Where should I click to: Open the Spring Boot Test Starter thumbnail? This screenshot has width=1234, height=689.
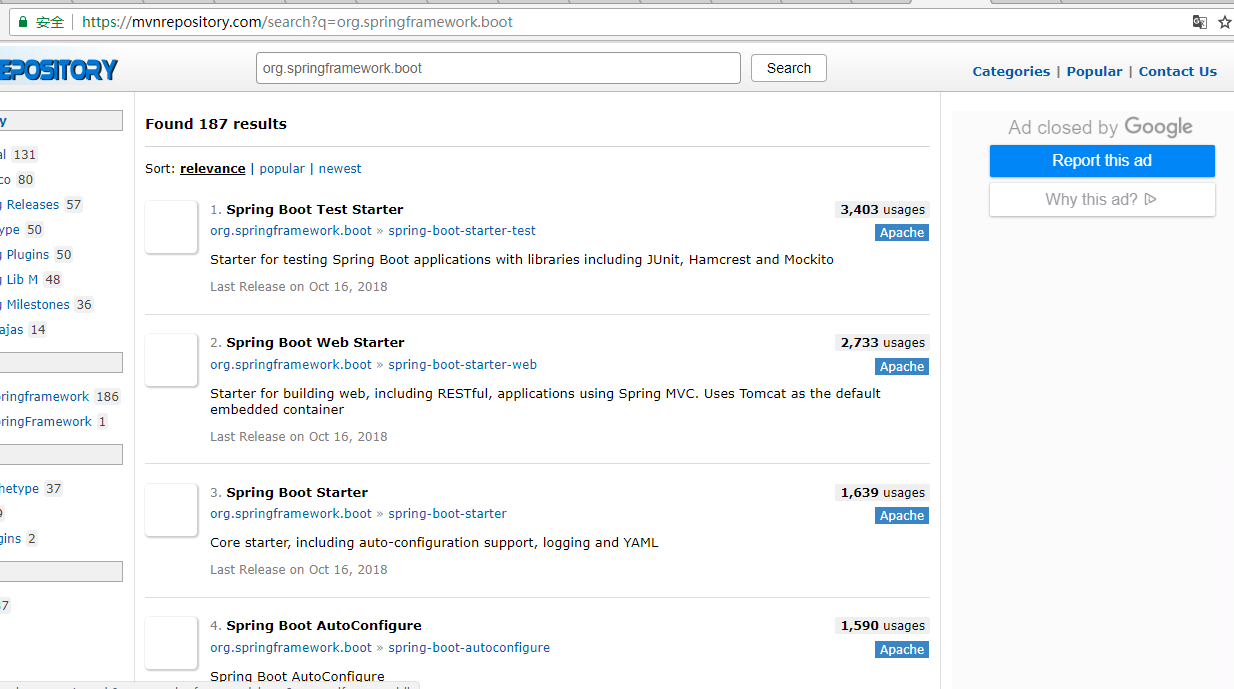[171, 227]
